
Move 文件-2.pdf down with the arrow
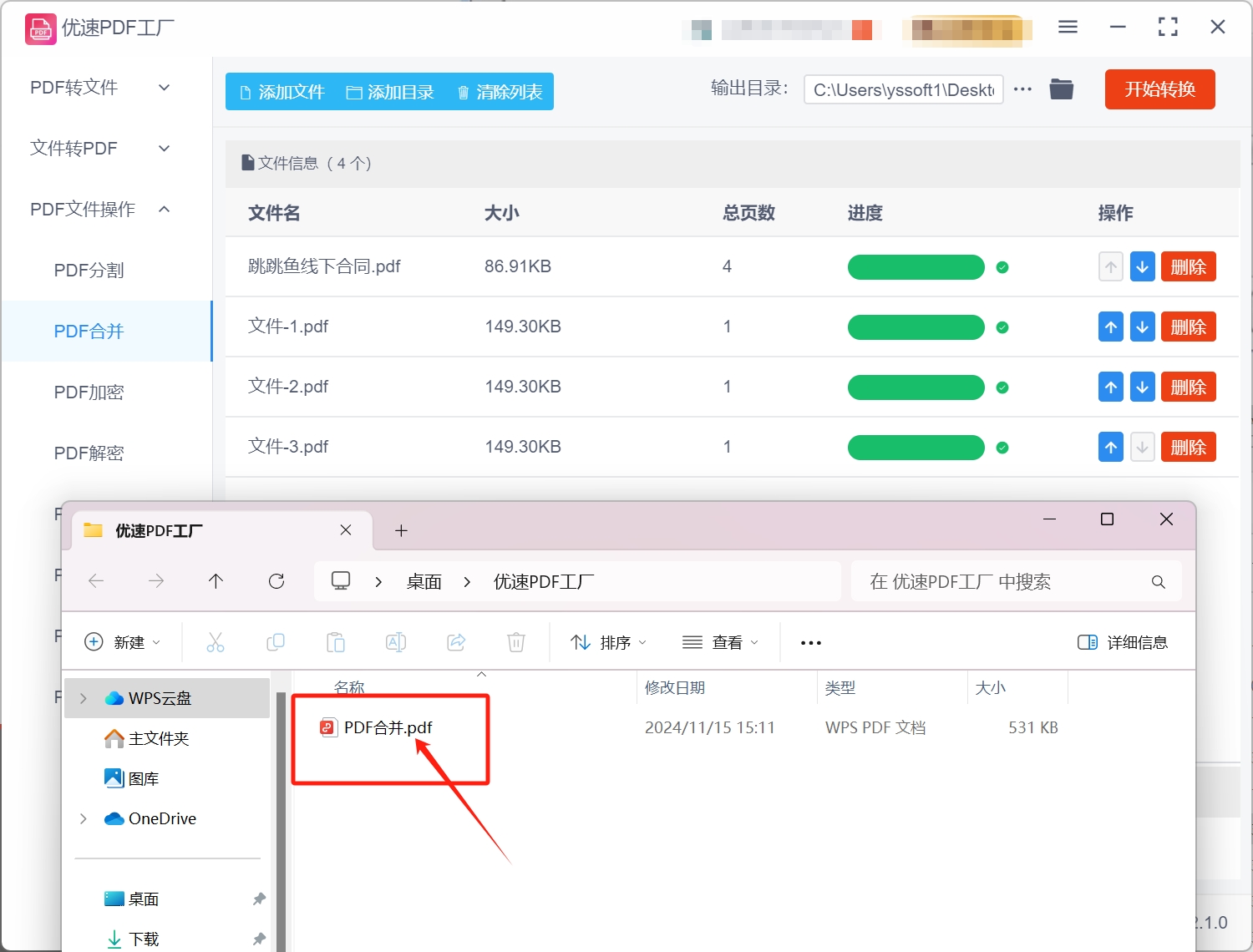pos(1142,387)
